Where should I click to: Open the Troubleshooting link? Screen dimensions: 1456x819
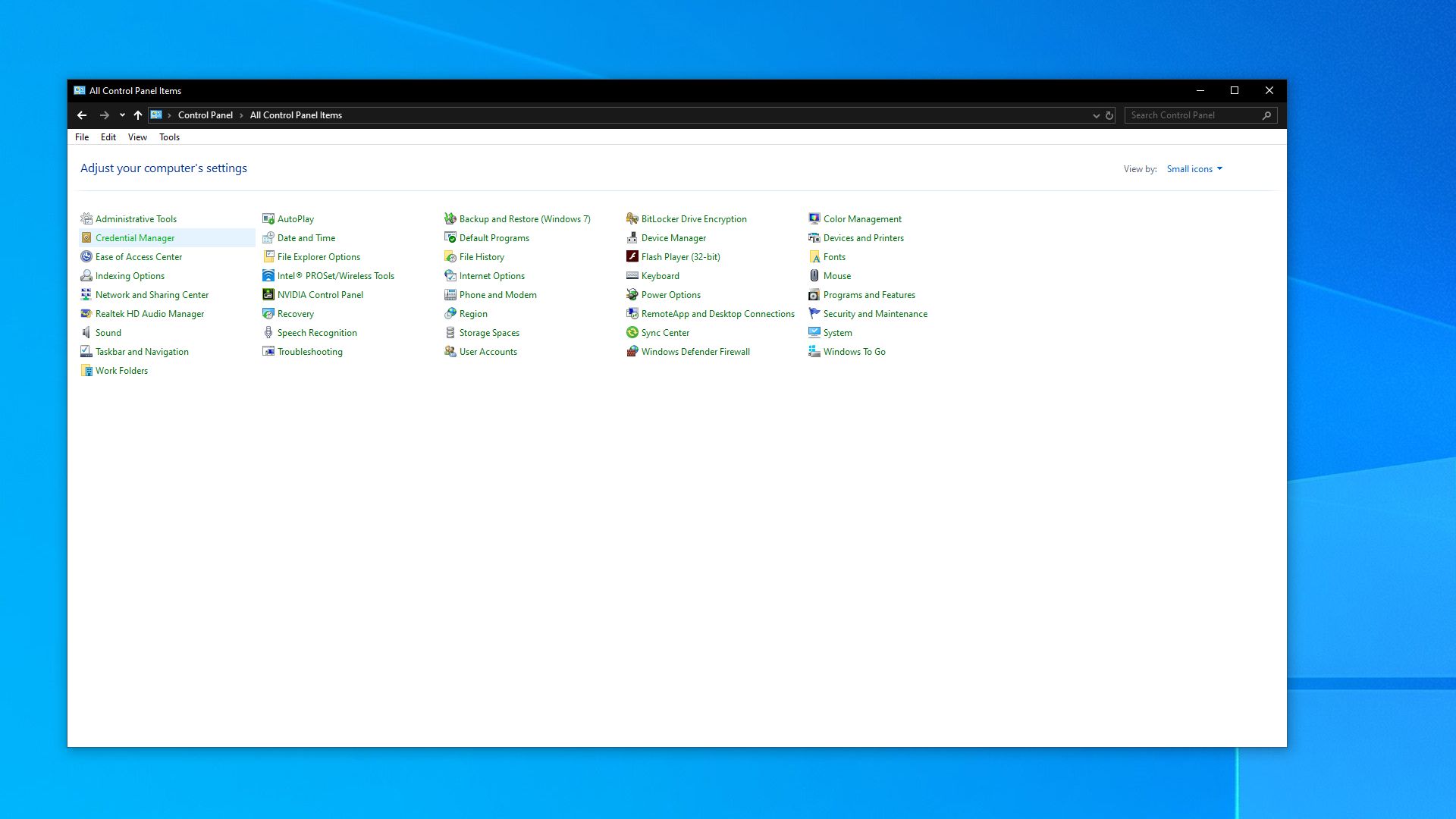click(310, 351)
